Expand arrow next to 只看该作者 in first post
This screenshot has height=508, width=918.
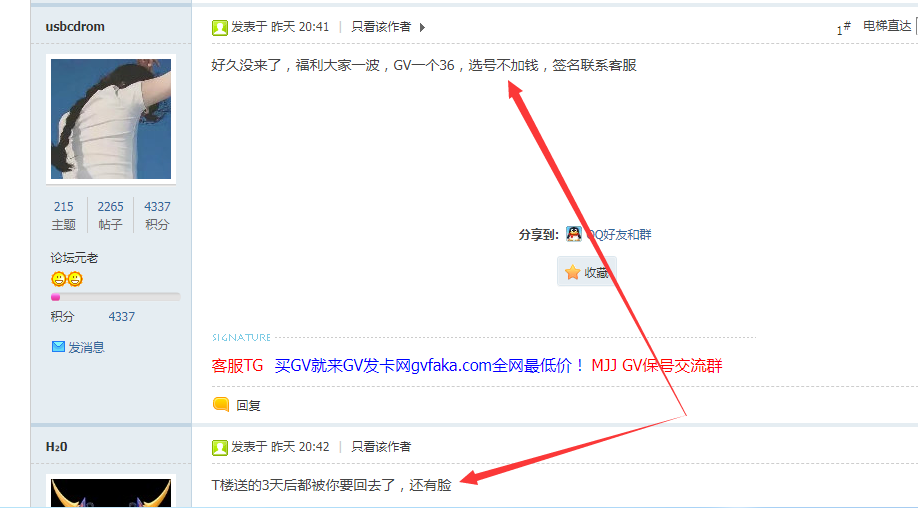(x=422, y=28)
